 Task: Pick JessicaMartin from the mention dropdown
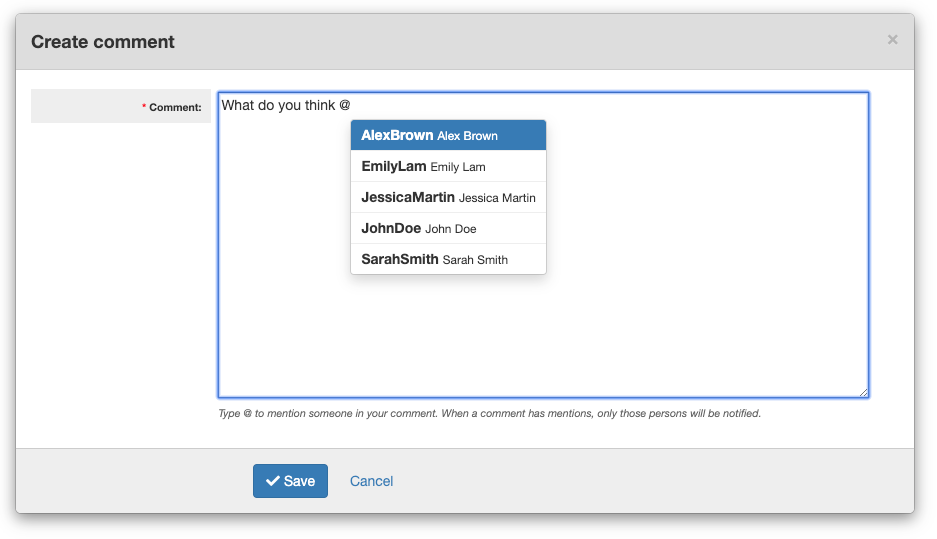point(448,197)
